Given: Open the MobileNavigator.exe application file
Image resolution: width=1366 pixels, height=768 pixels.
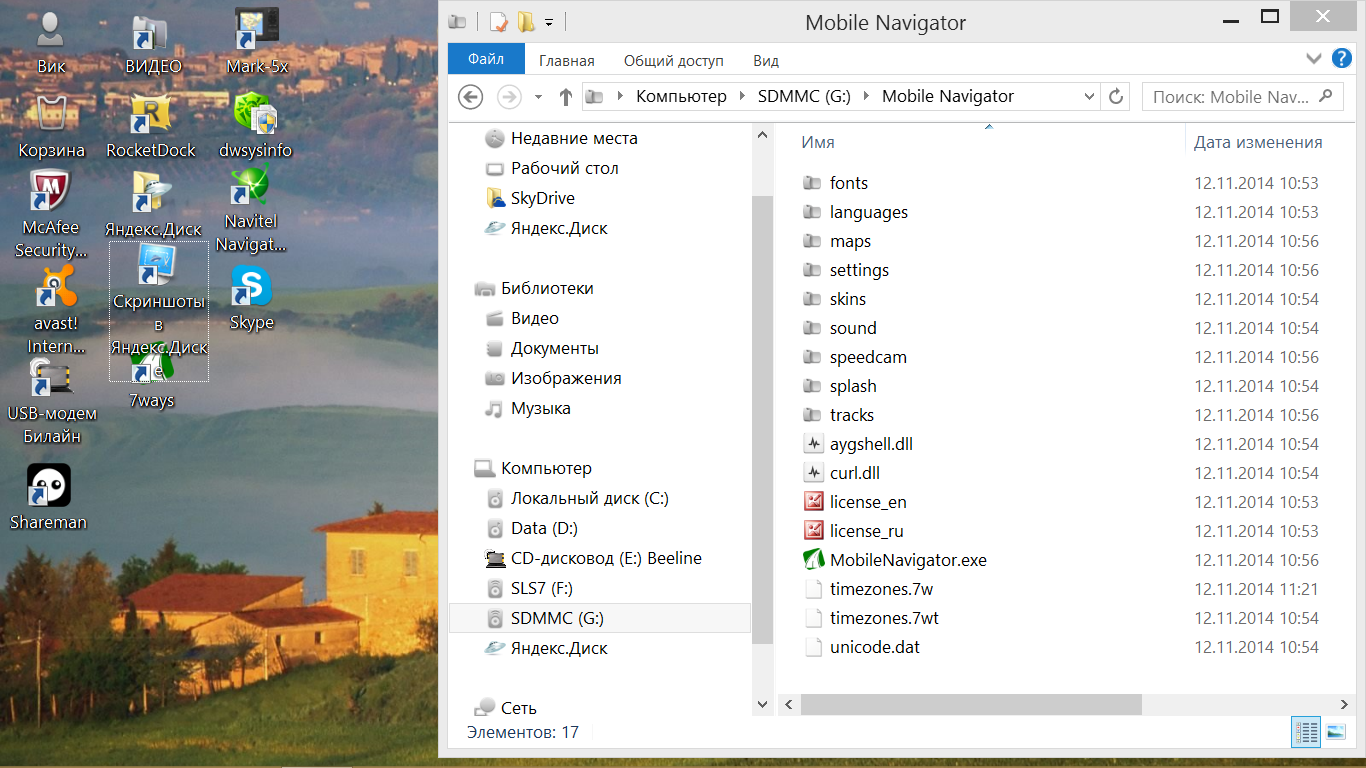Looking at the screenshot, I should [x=907, y=560].
